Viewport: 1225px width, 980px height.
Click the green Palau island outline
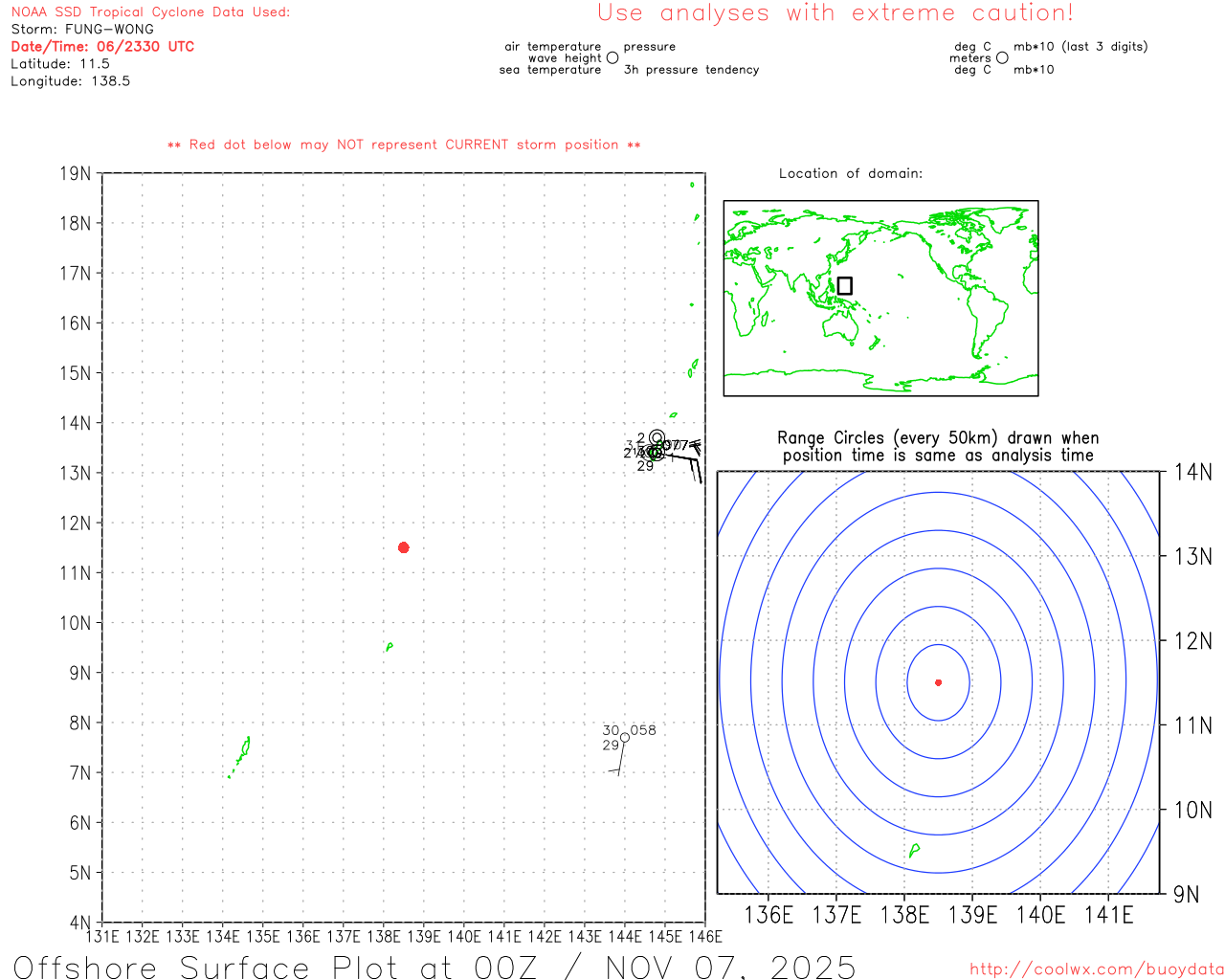click(x=245, y=747)
